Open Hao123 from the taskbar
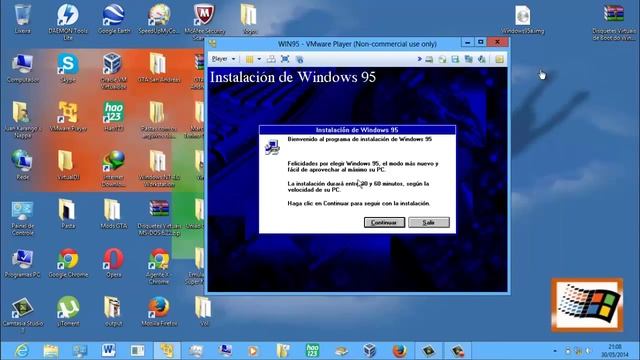The image size is (640, 360). coord(312,351)
